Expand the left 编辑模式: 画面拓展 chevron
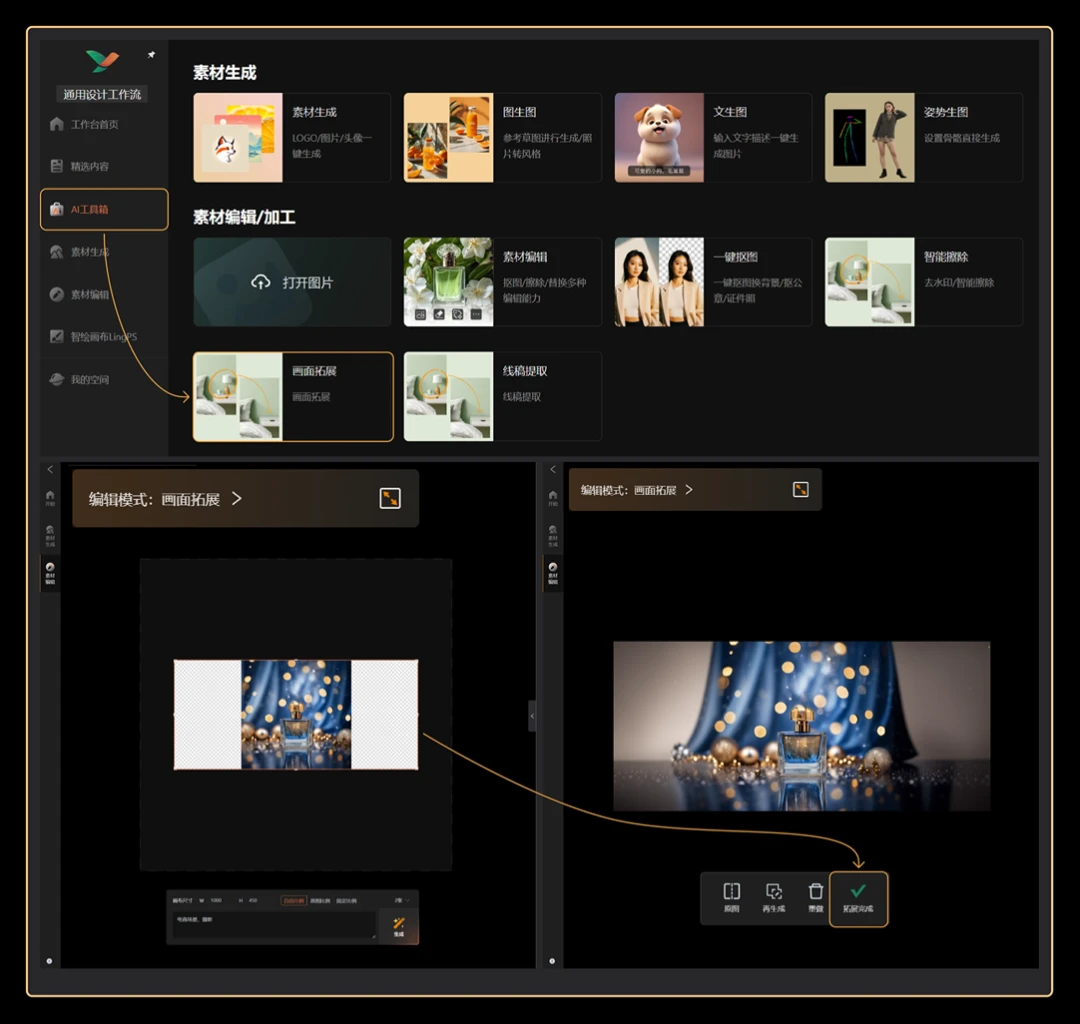Image resolution: width=1080 pixels, height=1024 pixels. click(237, 498)
